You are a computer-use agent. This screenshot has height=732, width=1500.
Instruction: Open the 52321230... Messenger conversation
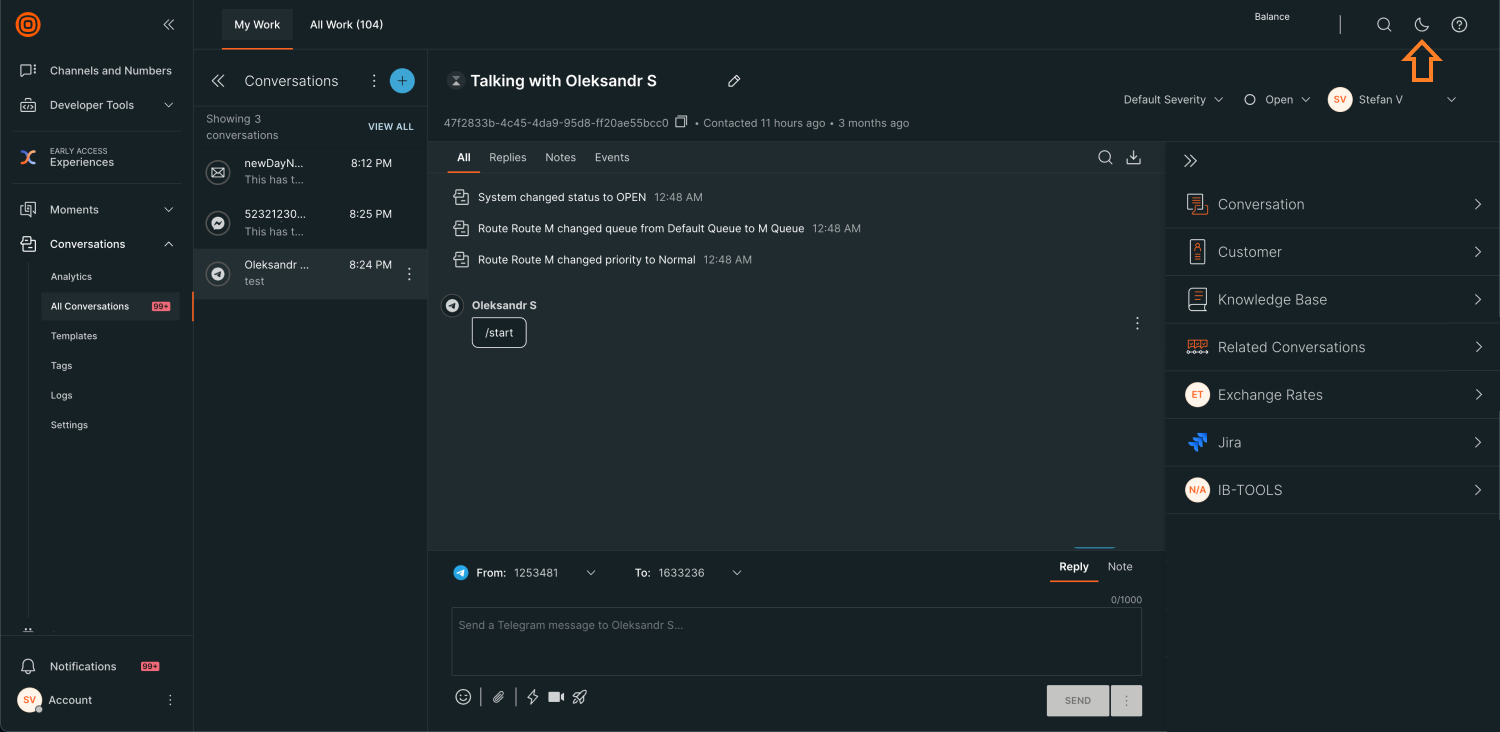pos(310,222)
